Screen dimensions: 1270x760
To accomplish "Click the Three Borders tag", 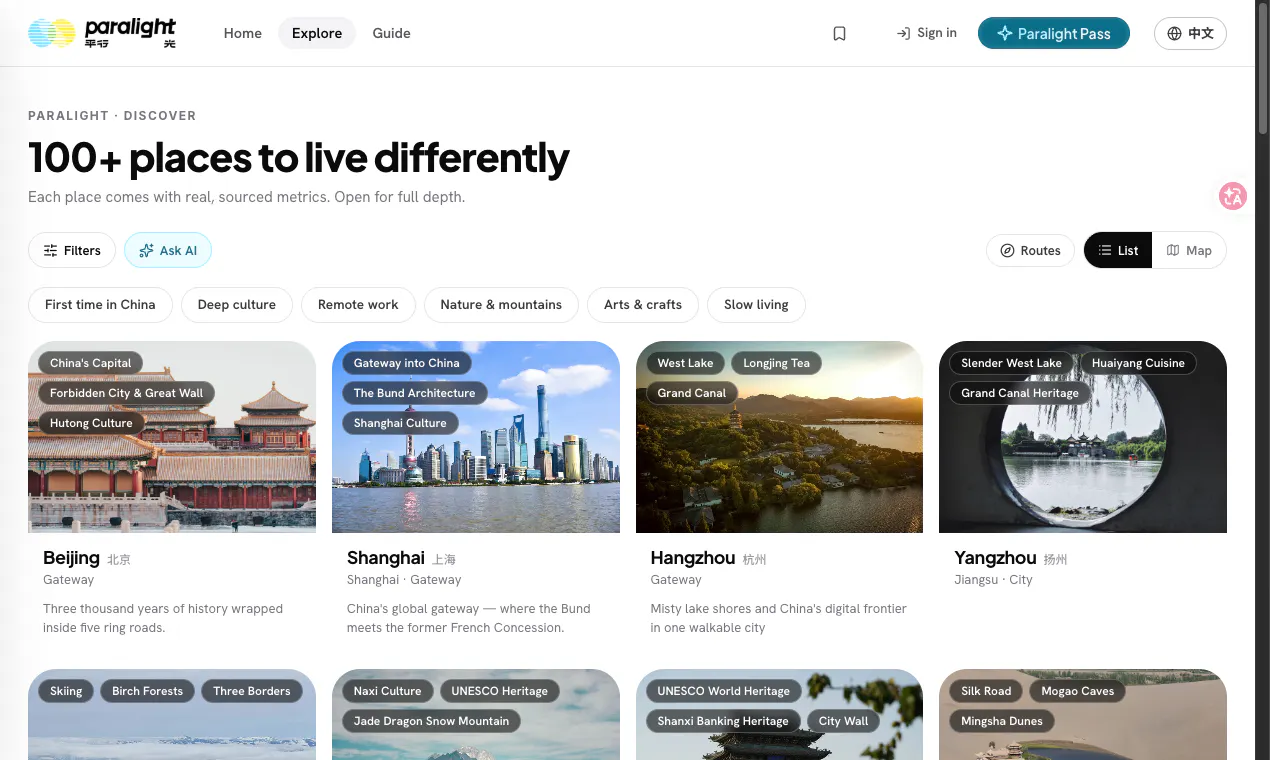I will [x=252, y=691].
